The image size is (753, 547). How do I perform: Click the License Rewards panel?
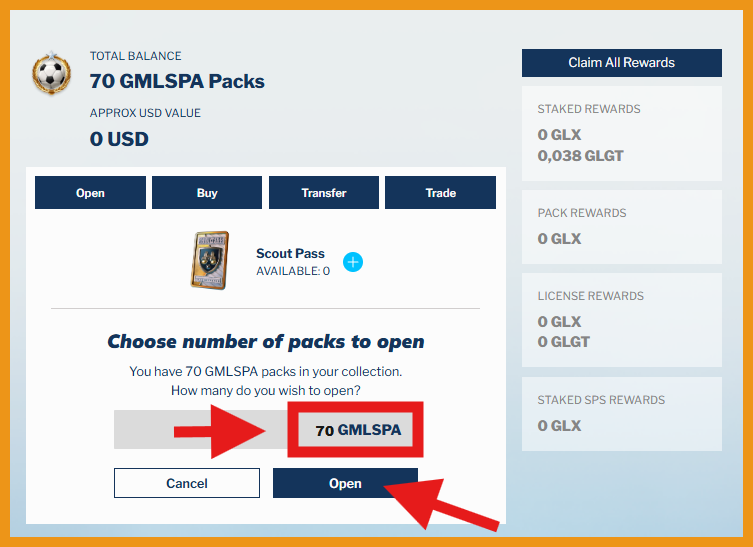621,319
